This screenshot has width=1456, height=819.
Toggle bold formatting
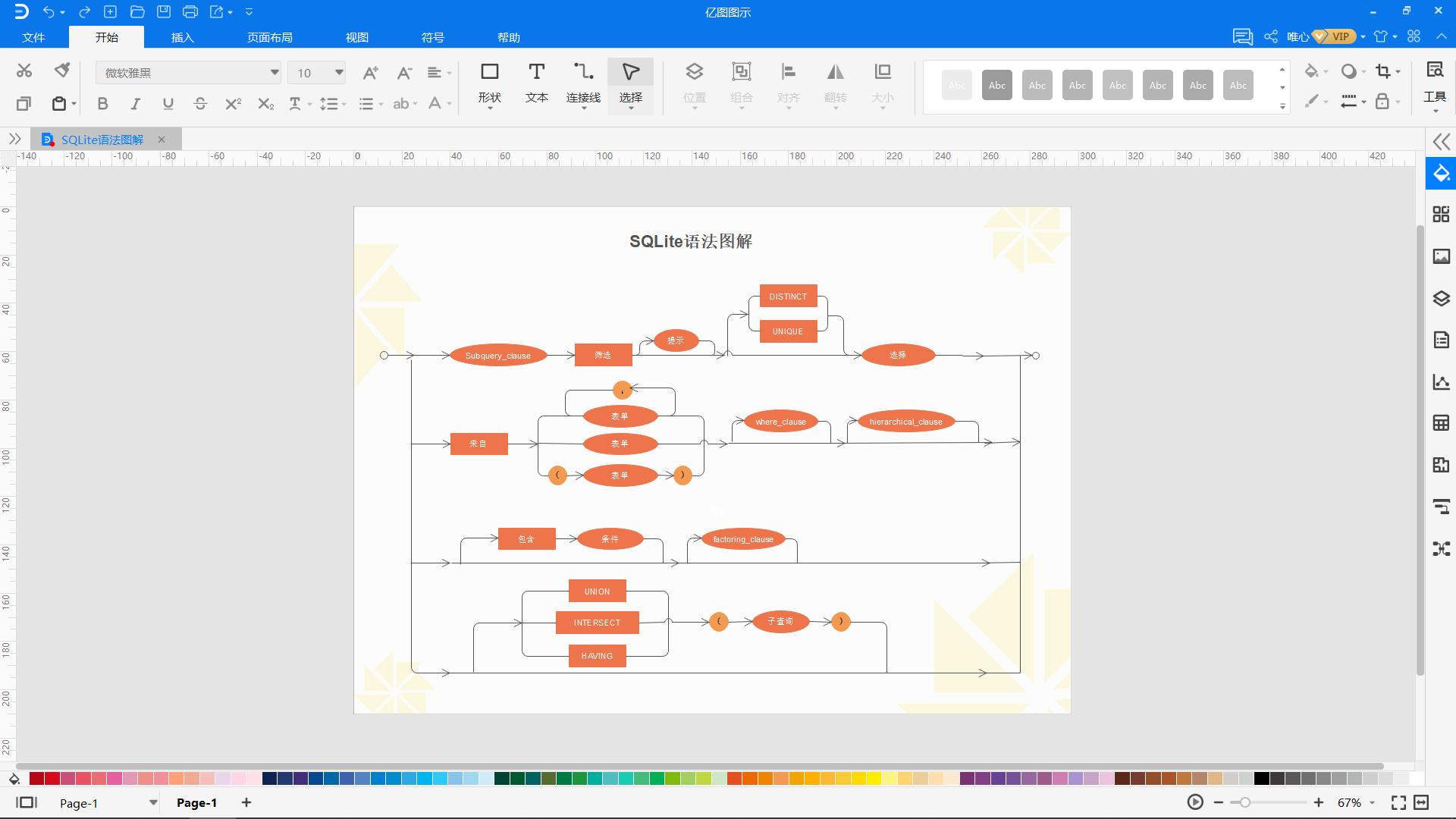(x=102, y=104)
